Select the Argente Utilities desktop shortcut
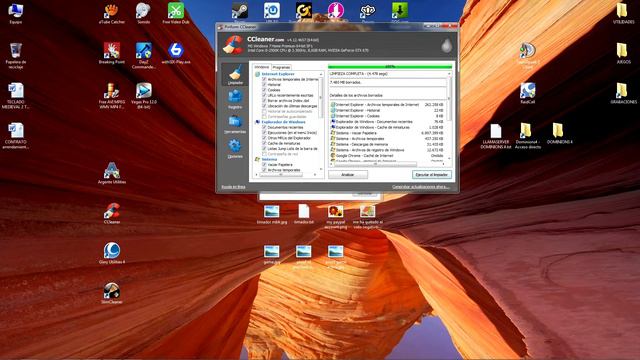 (x=111, y=173)
